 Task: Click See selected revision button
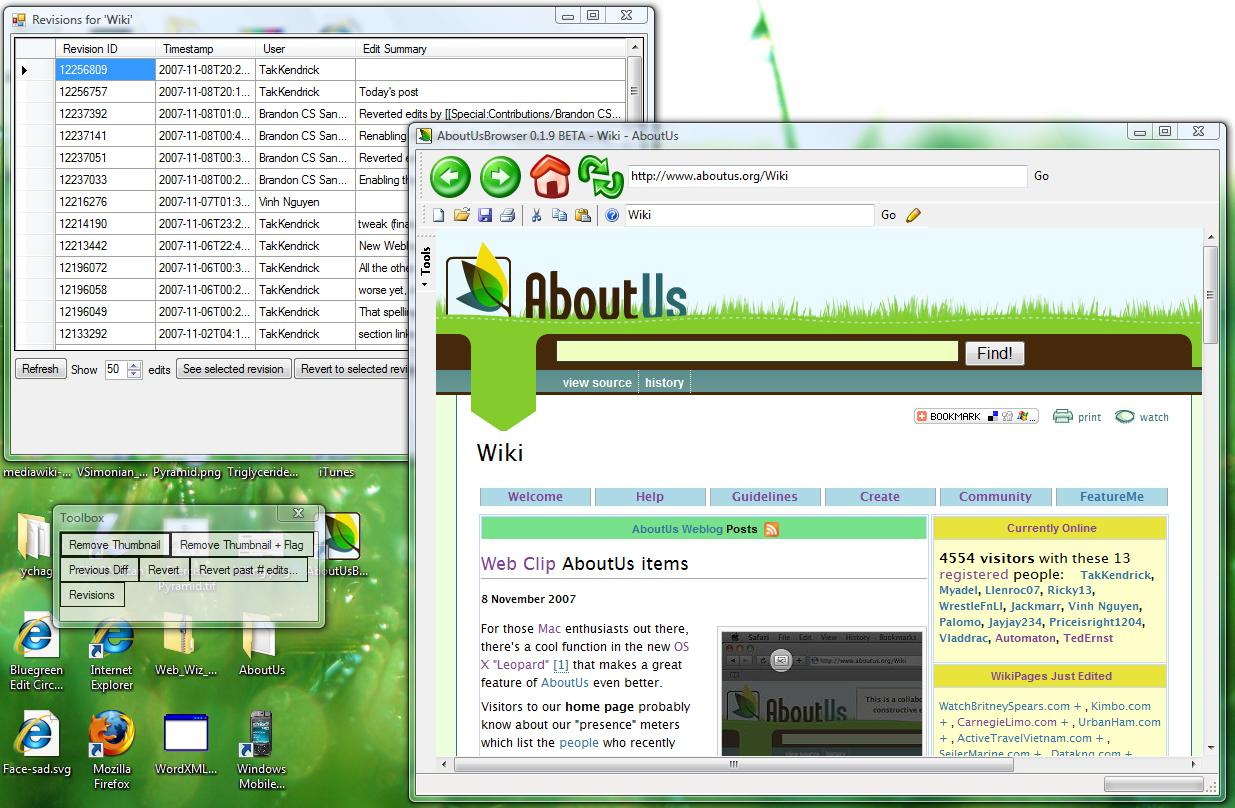point(234,369)
